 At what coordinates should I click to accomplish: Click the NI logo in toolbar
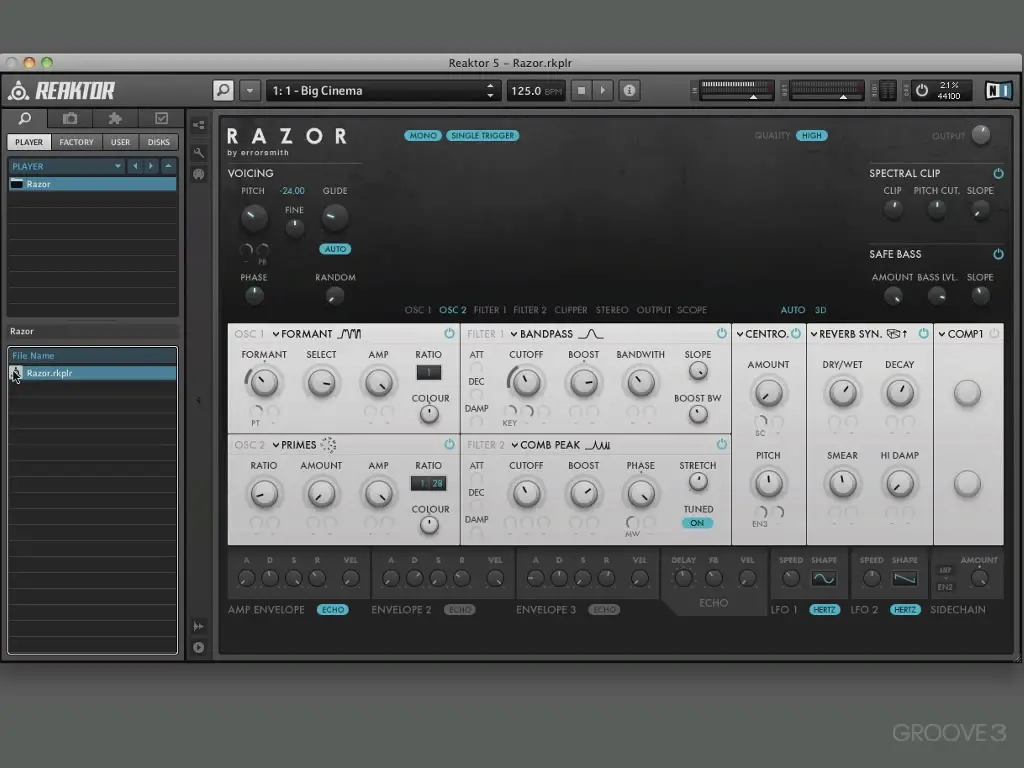(998, 90)
